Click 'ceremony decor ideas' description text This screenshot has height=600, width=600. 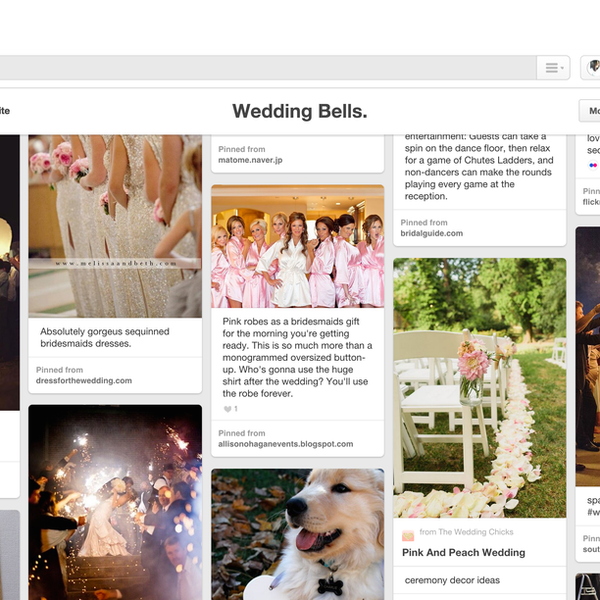click(x=452, y=580)
